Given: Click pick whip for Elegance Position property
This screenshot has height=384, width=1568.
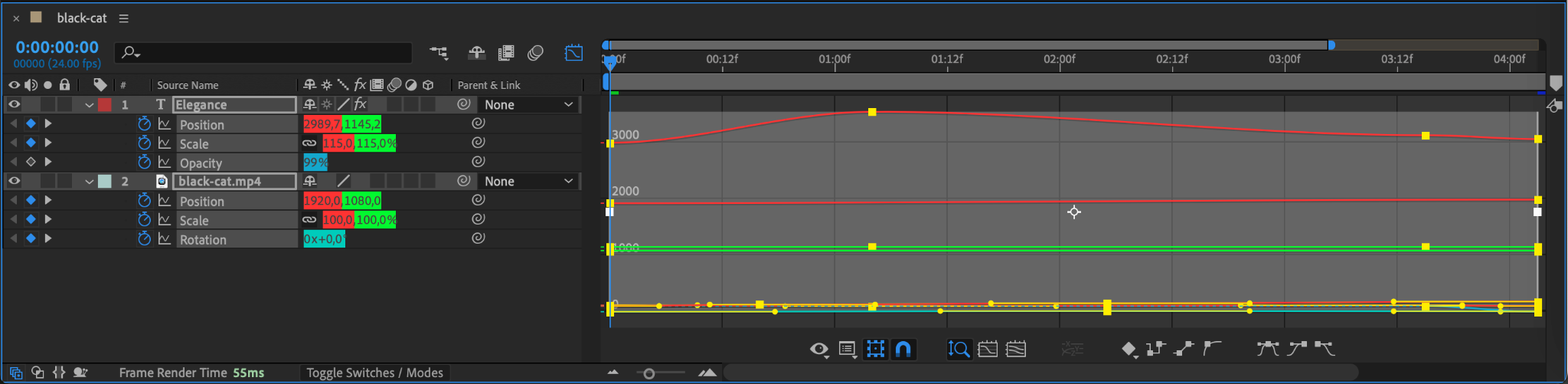Looking at the screenshot, I should (x=479, y=123).
